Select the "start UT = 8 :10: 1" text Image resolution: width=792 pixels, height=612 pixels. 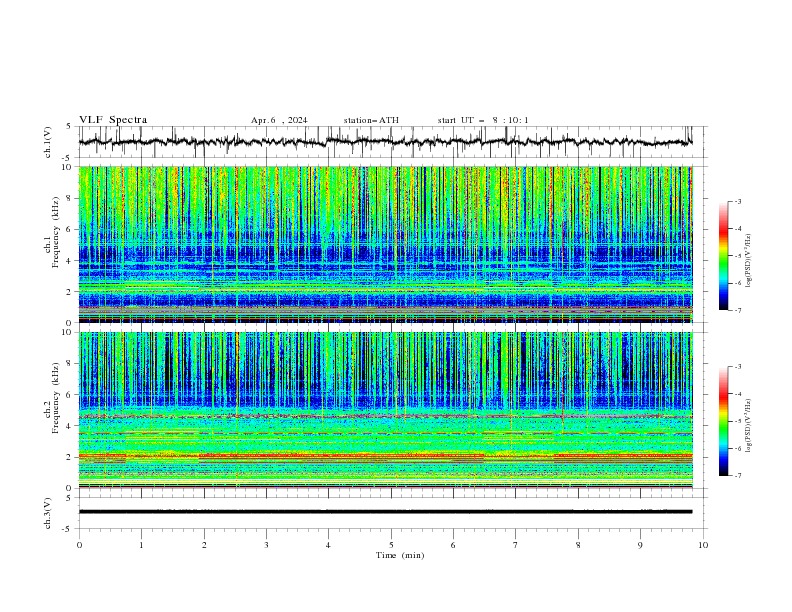pos(483,120)
